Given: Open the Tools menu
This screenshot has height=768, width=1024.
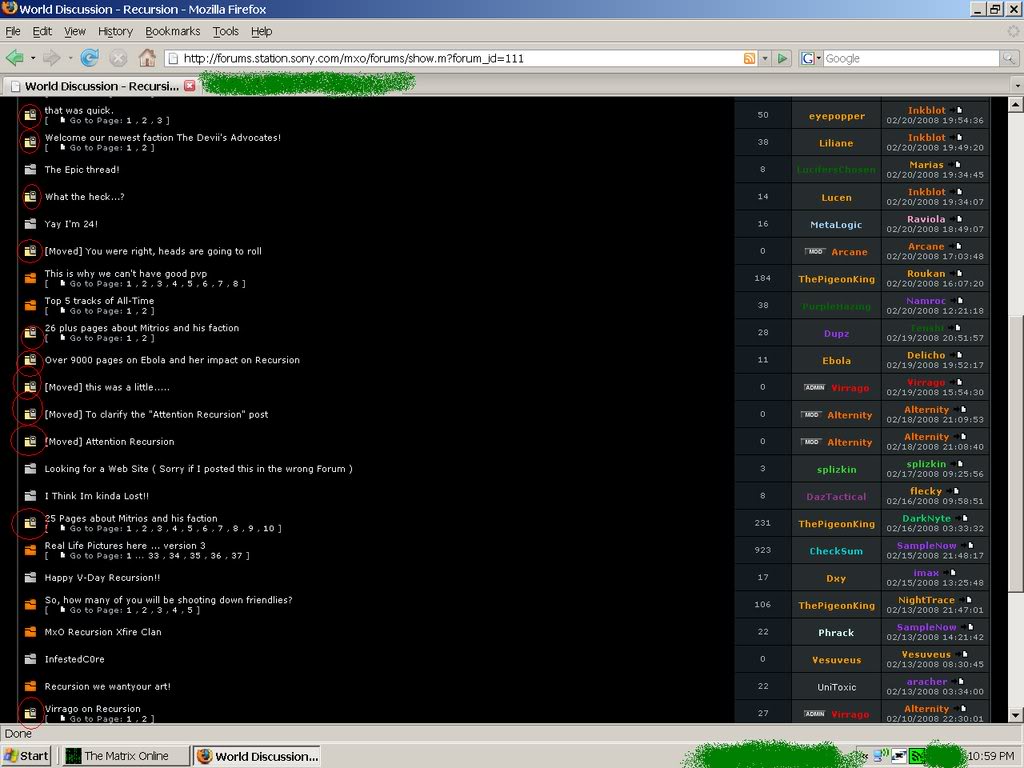Looking at the screenshot, I should coord(226,31).
